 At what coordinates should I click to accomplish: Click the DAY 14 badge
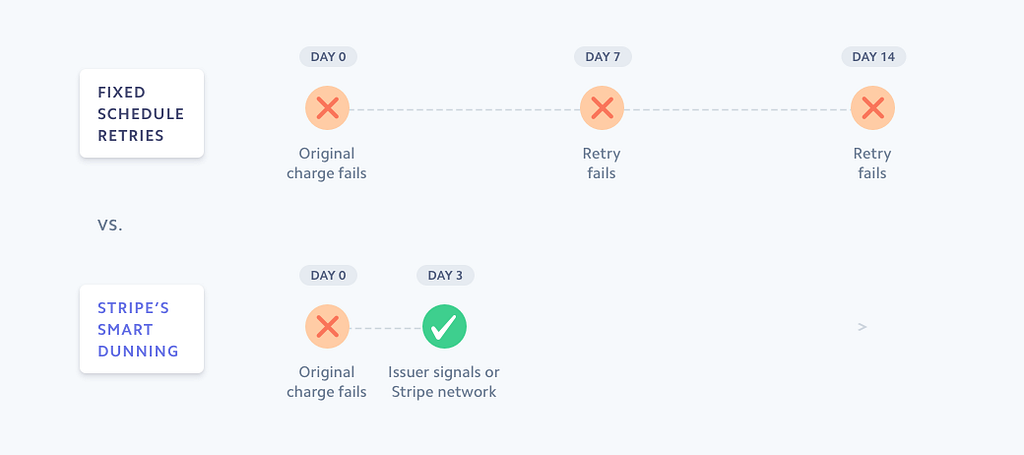(x=873, y=57)
